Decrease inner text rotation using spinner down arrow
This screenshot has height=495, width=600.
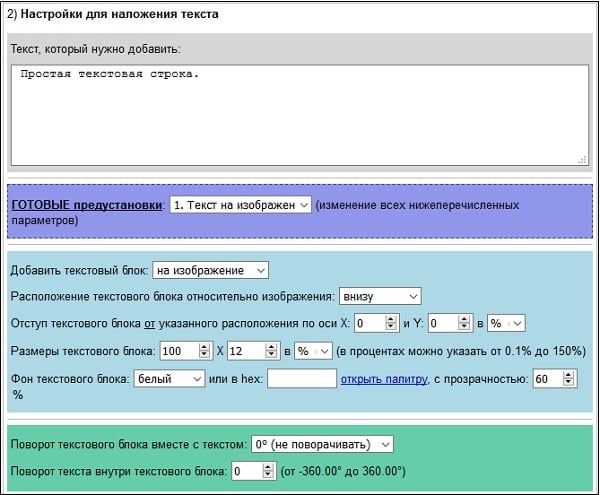tap(268, 476)
